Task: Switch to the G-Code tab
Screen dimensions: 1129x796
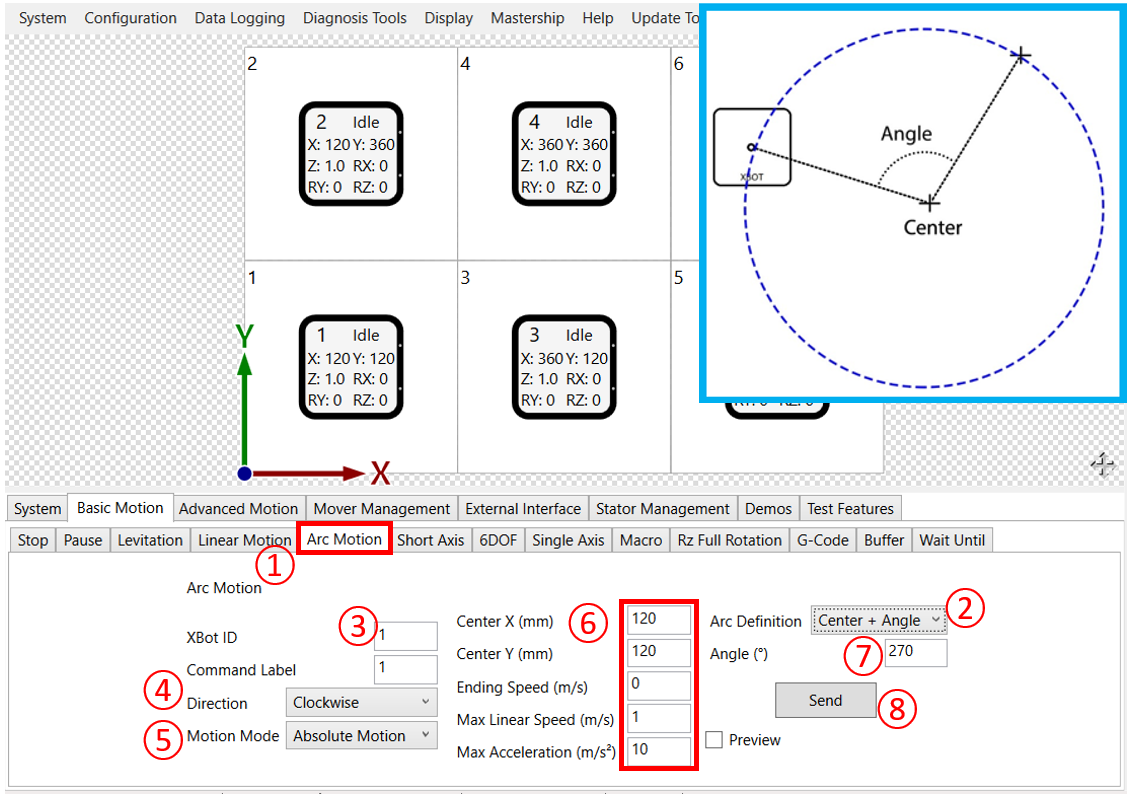Action: pos(822,540)
